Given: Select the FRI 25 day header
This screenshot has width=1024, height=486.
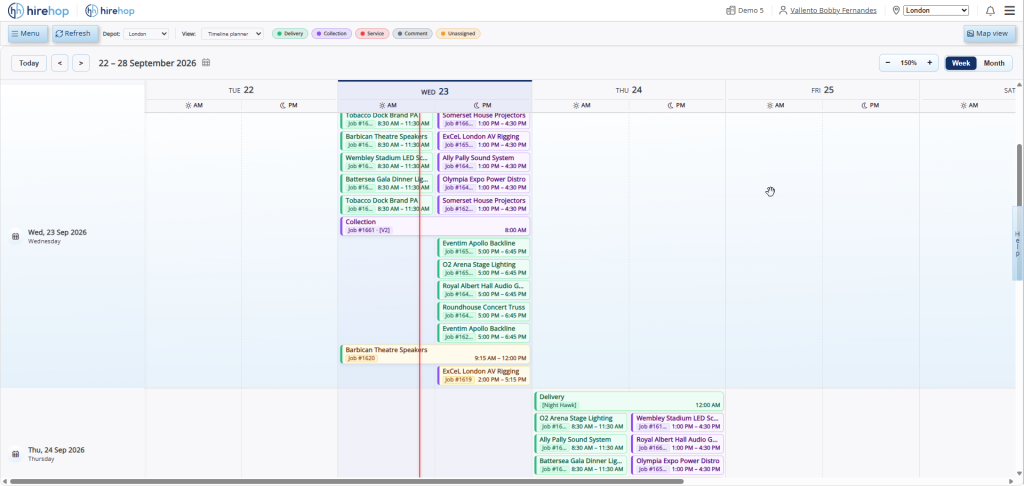Looking at the screenshot, I should coord(822,90).
